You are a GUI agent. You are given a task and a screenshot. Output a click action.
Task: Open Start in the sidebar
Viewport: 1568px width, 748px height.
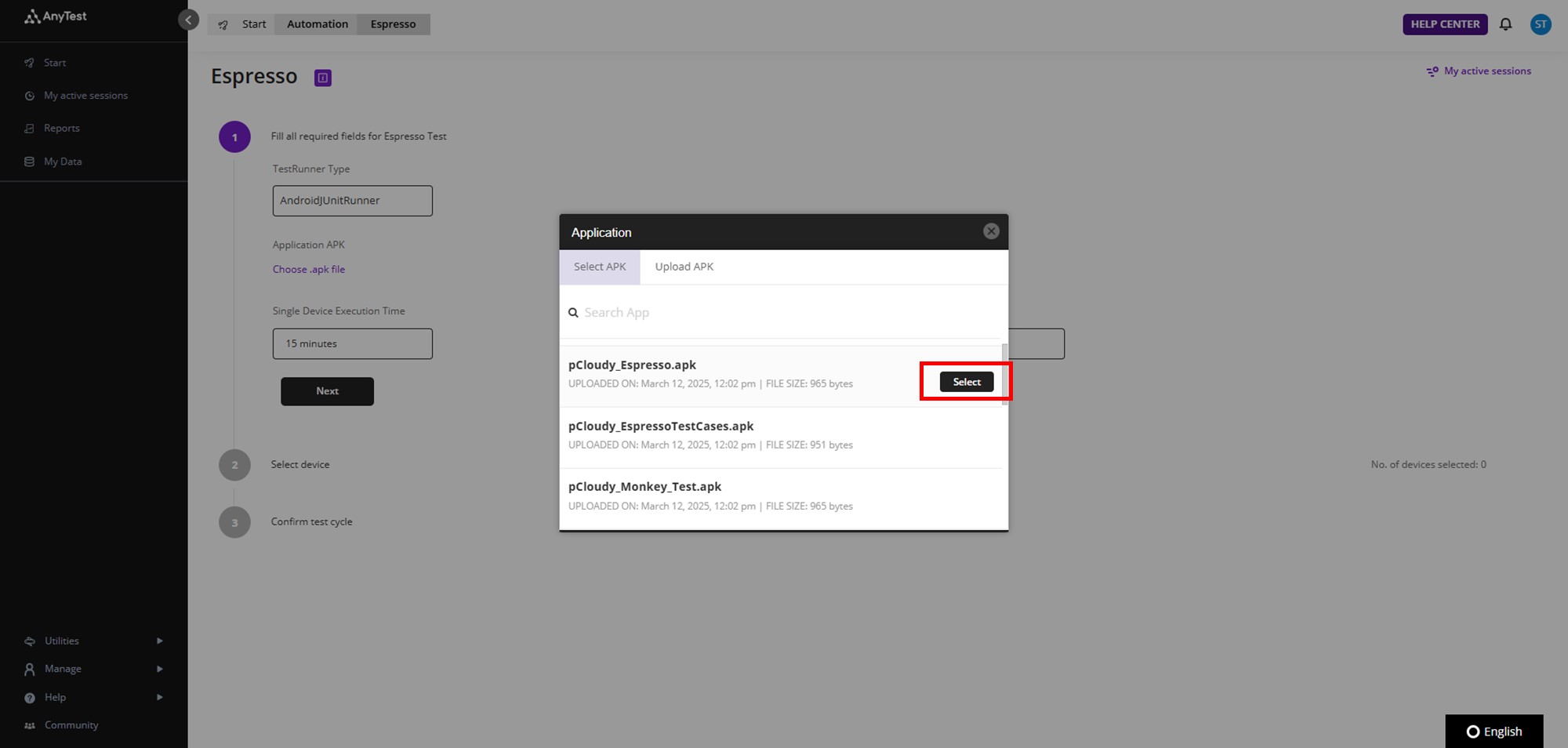(x=55, y=63)
